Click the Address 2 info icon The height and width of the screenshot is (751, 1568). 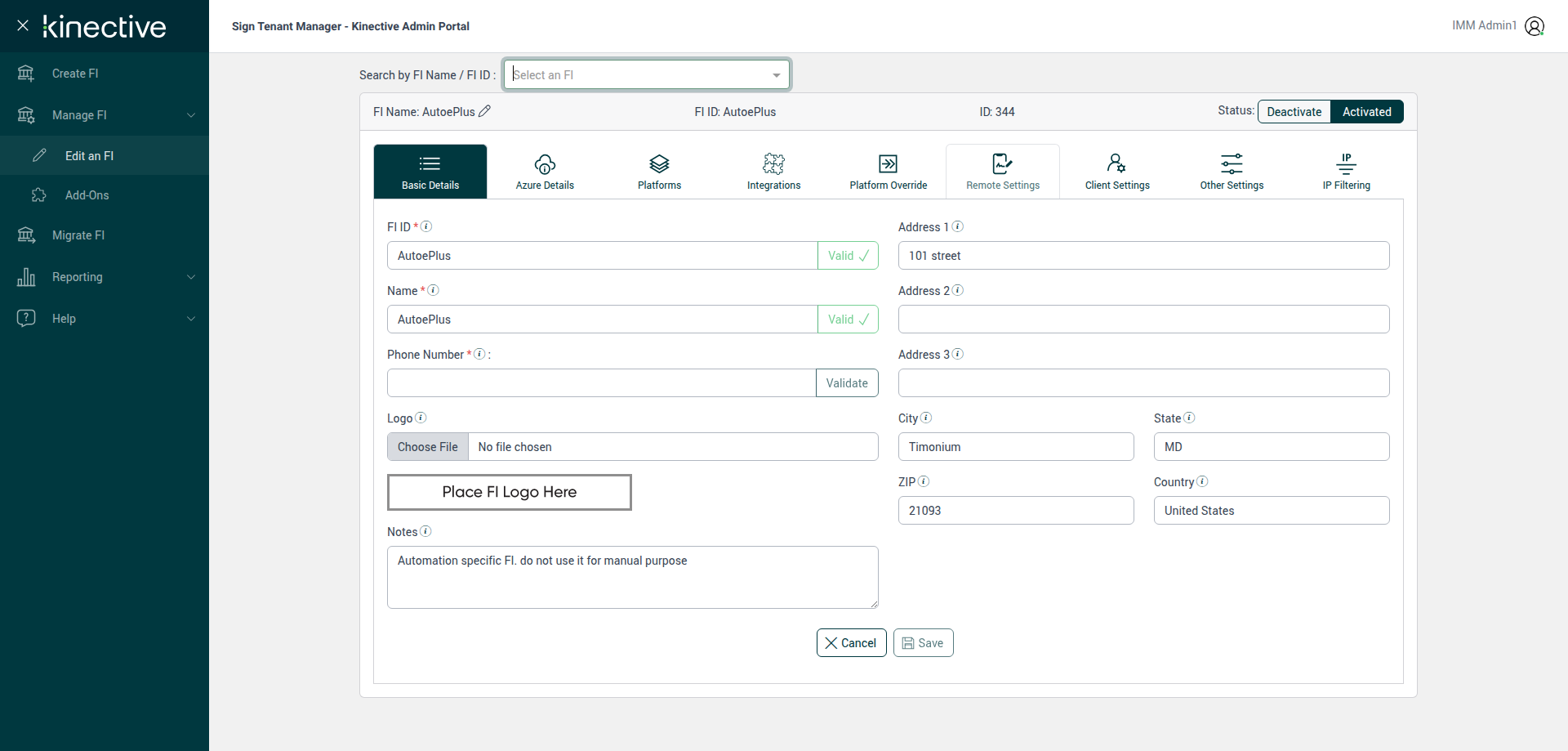click(958, 290)
